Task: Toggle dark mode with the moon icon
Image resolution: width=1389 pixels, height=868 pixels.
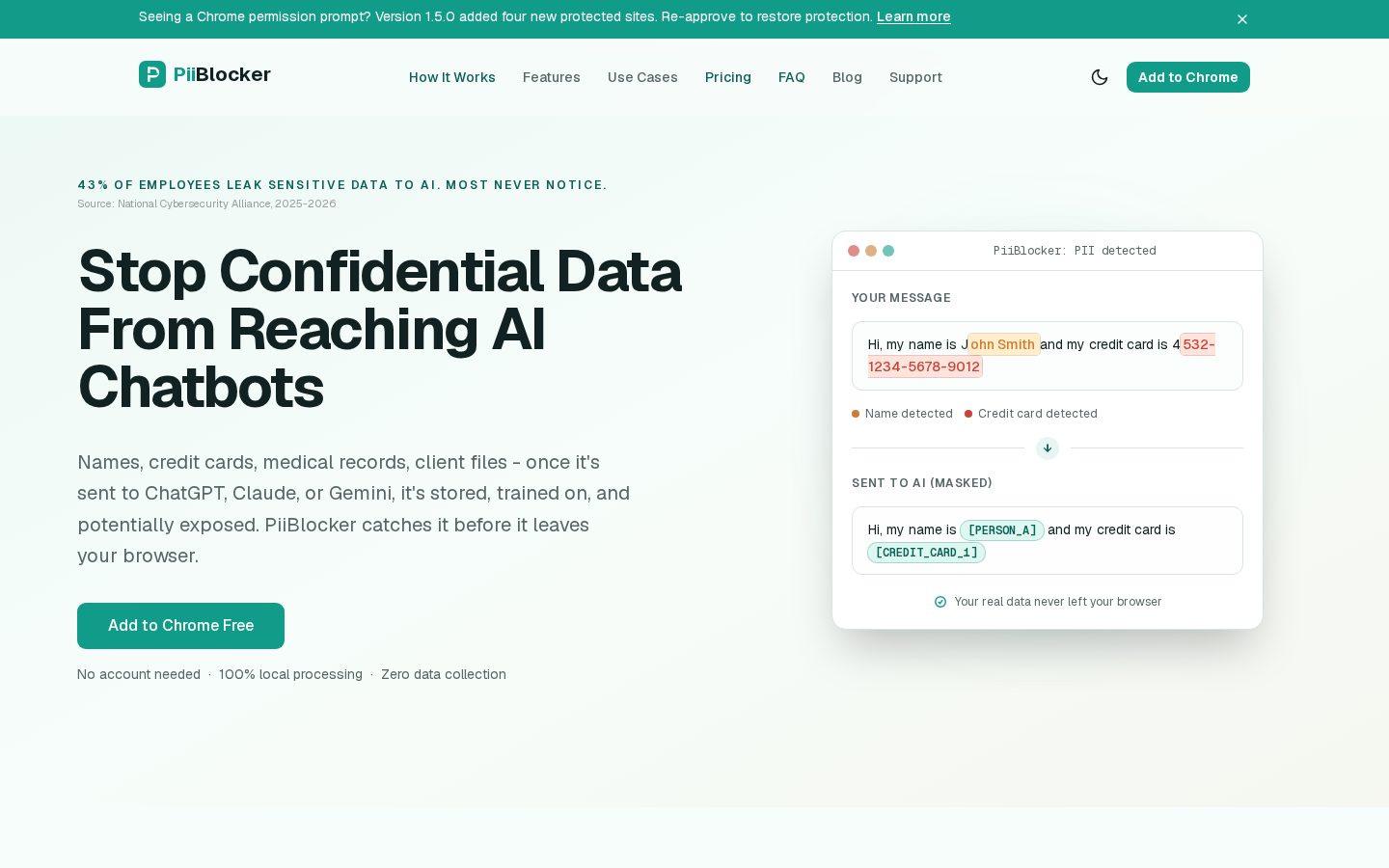Action: point(1100,77)
